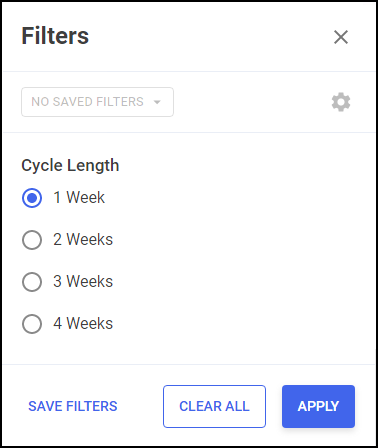This screenshot has width=378, height=448.
Task: Click the CLEAR ALL button
Action: 214,406
